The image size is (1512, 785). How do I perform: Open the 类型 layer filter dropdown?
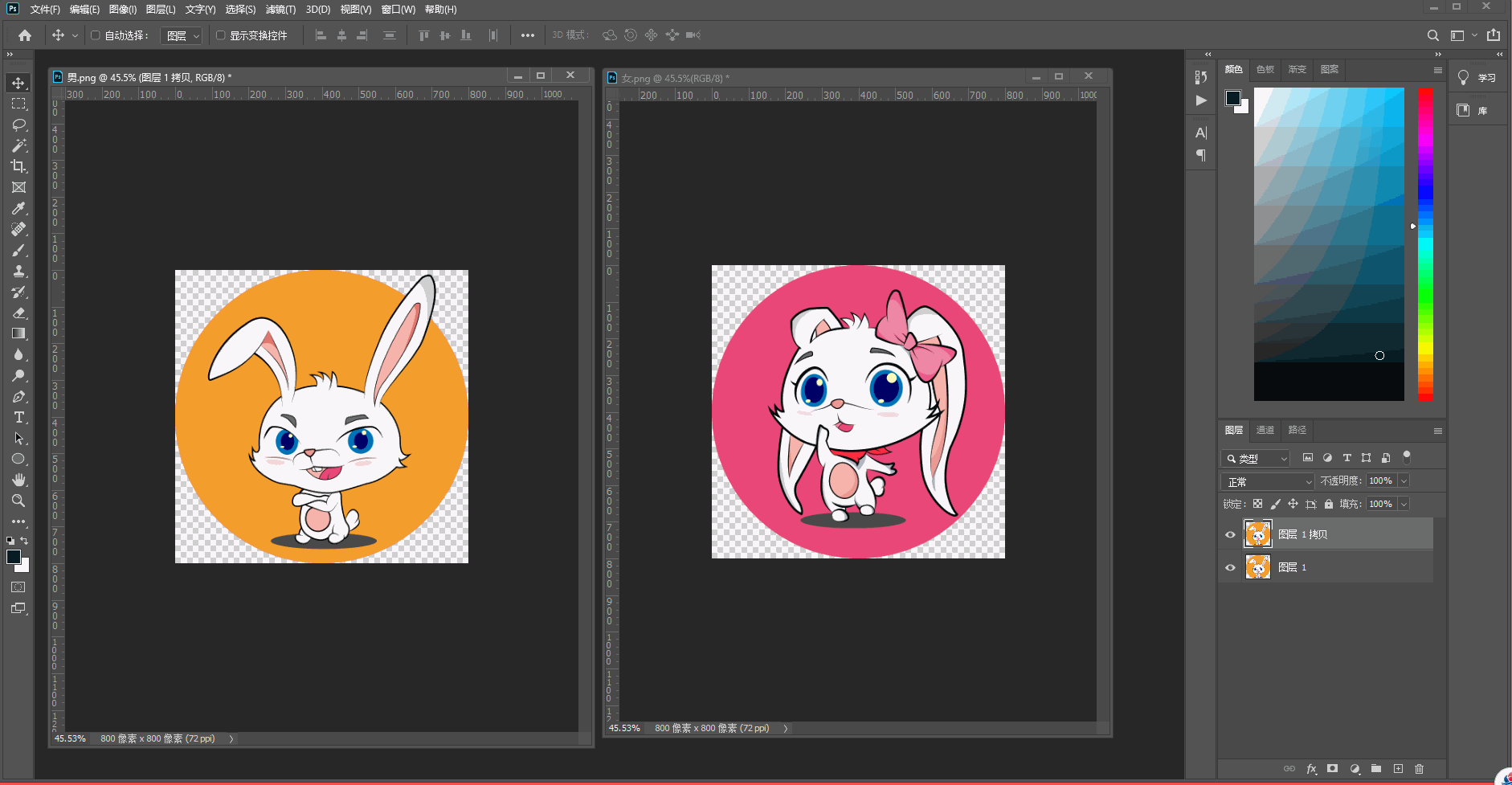point(1256,459)
